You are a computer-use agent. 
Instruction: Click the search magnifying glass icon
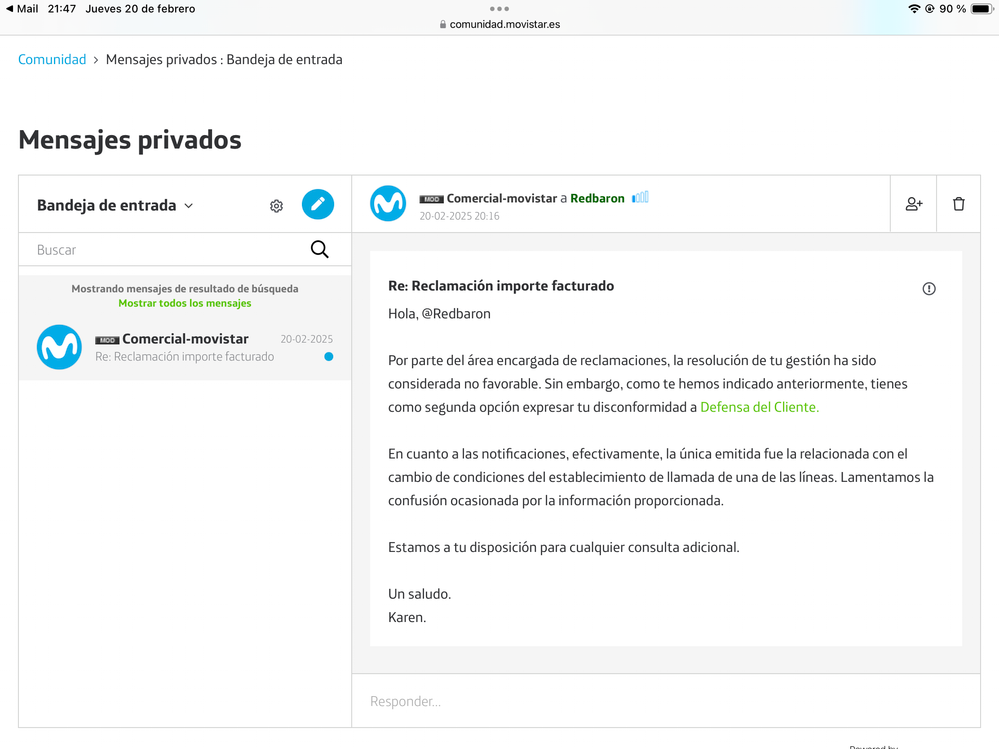point(319,250)
